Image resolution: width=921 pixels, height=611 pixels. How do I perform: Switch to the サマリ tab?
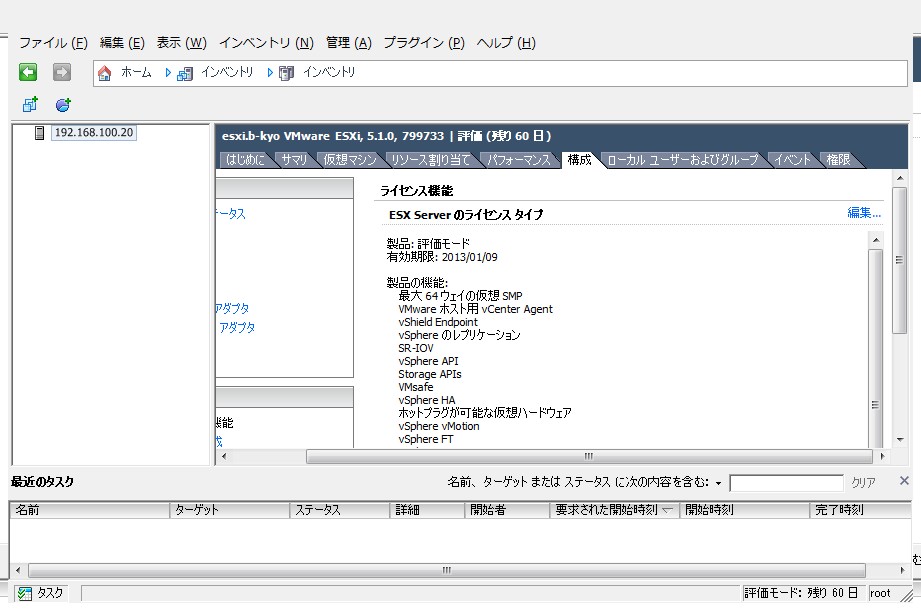pyautogui.click(x=294, y=160)
